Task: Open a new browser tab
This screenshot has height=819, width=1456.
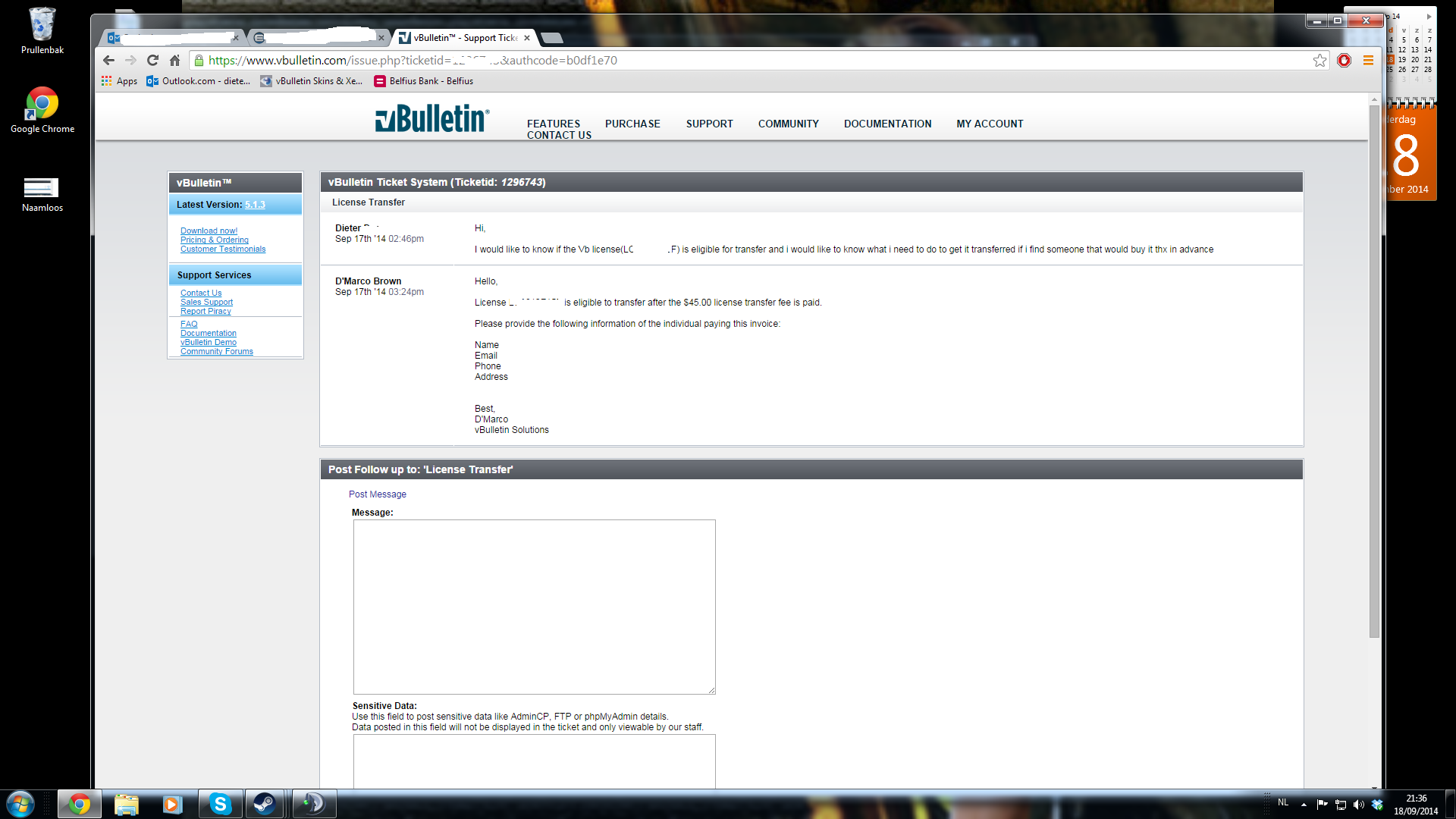Action: (x=552, y=38)
